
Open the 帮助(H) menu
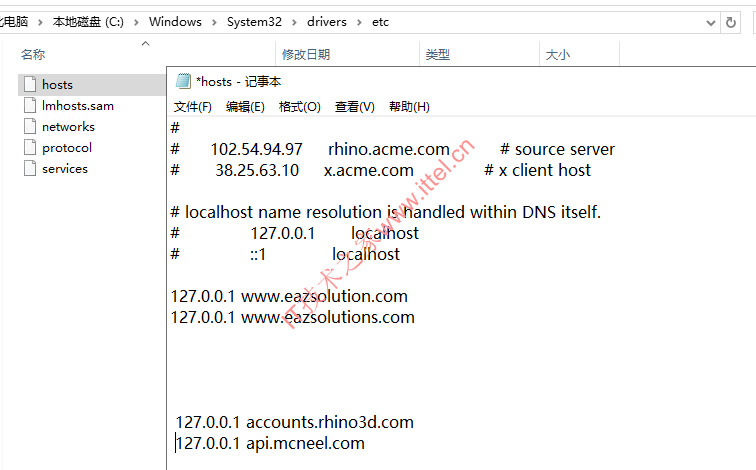[409, 107]
